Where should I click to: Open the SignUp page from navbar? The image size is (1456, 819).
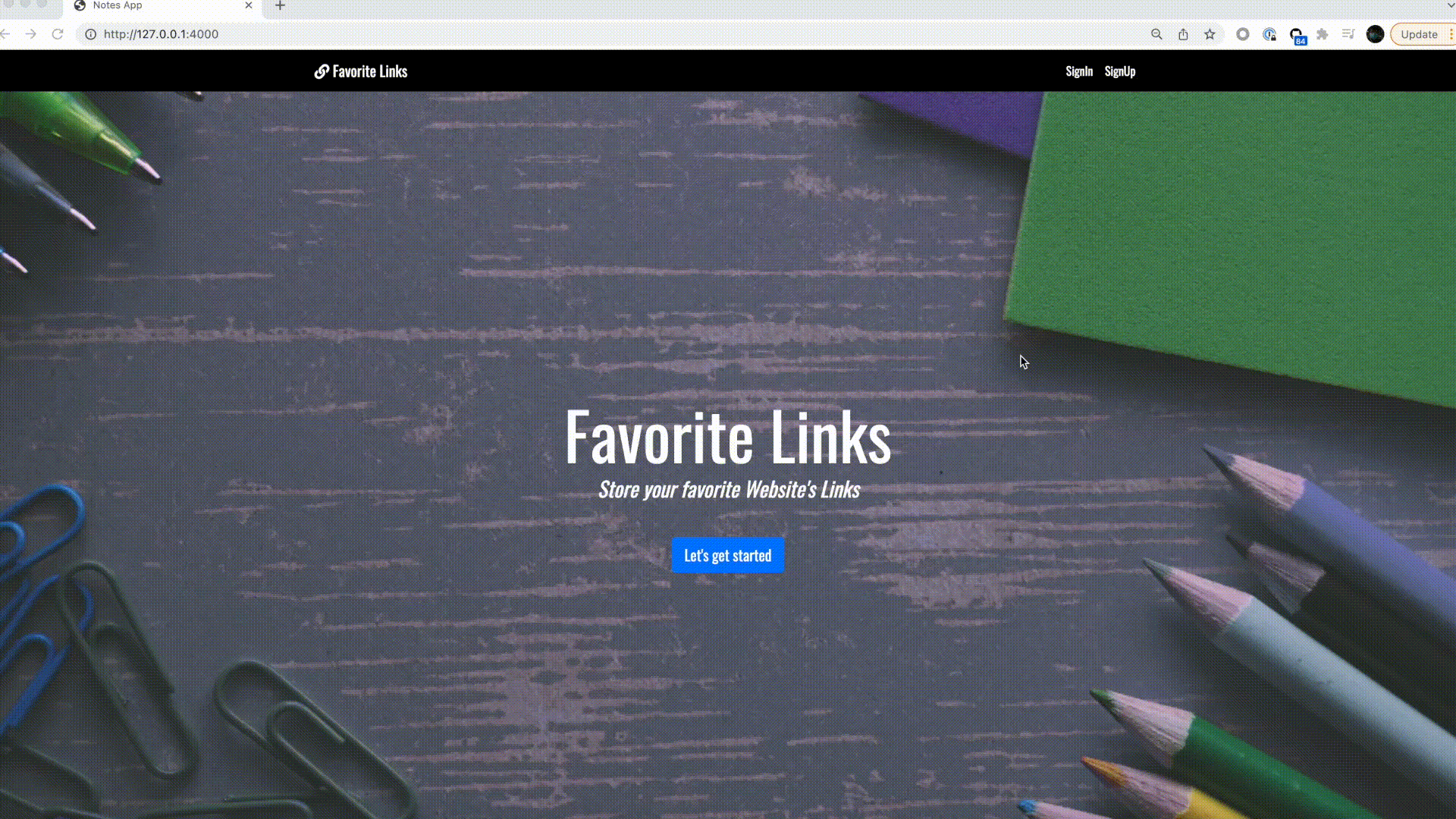pyautogui.click(x=1119, y=71)
